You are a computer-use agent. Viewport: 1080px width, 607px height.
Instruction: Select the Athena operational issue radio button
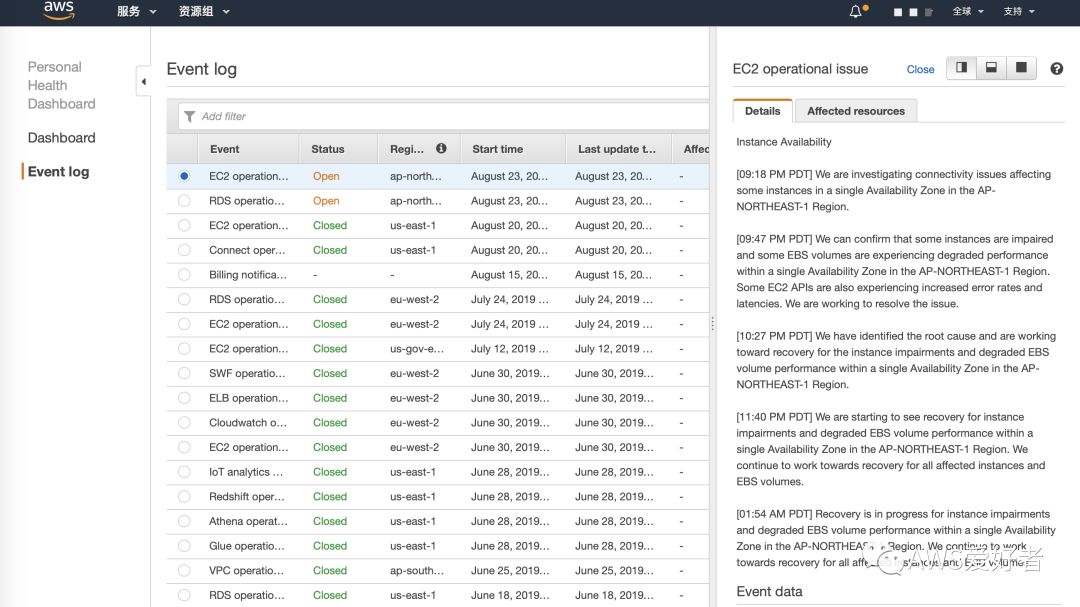(184, 521)
